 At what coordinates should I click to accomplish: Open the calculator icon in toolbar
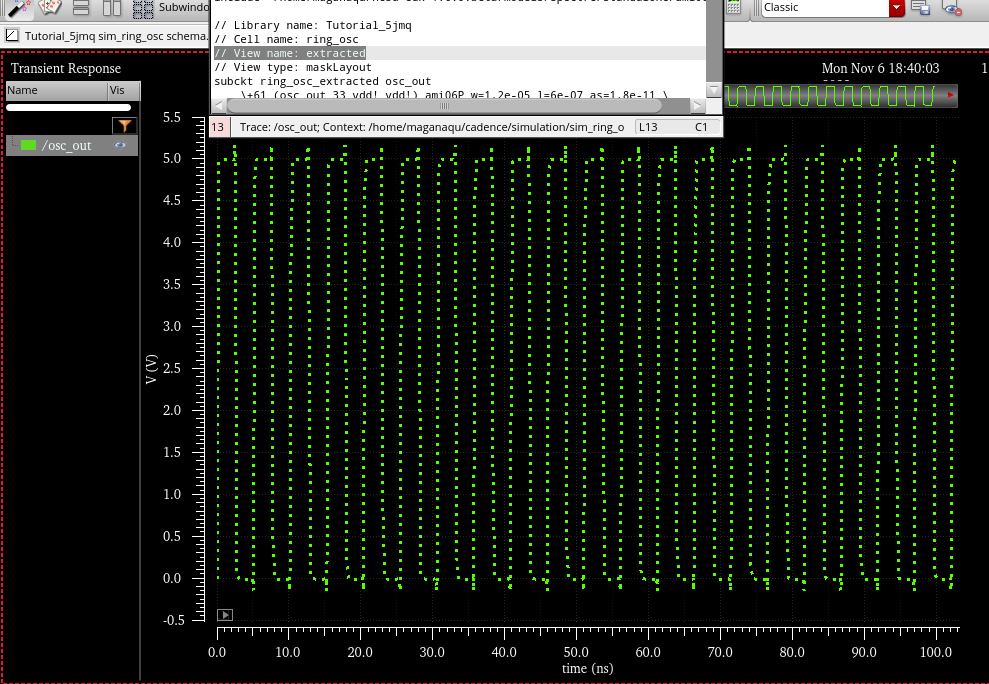point(733,8)
